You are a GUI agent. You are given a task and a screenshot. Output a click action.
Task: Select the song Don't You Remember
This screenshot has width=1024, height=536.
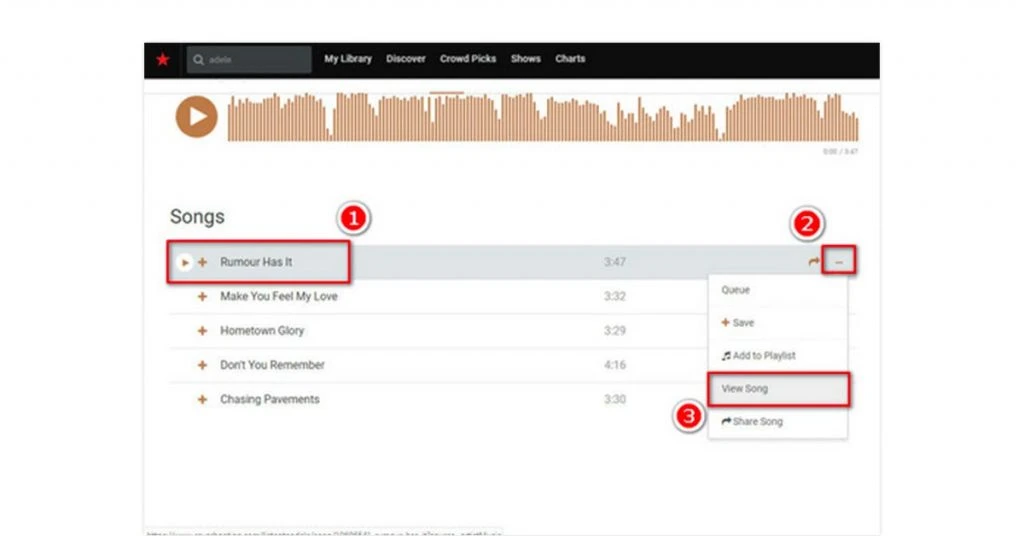tap(272, 365)
